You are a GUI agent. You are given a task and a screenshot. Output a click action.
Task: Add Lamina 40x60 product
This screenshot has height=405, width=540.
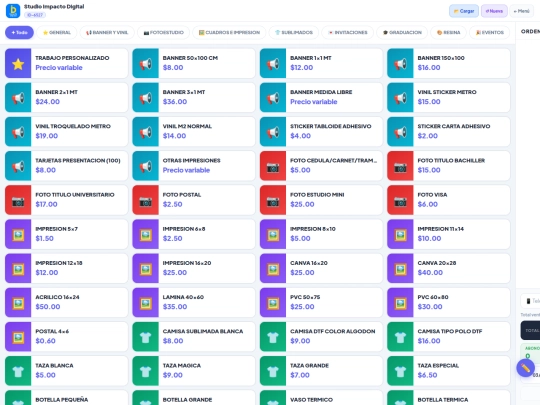pyautogui.click(x=194, y=302)
